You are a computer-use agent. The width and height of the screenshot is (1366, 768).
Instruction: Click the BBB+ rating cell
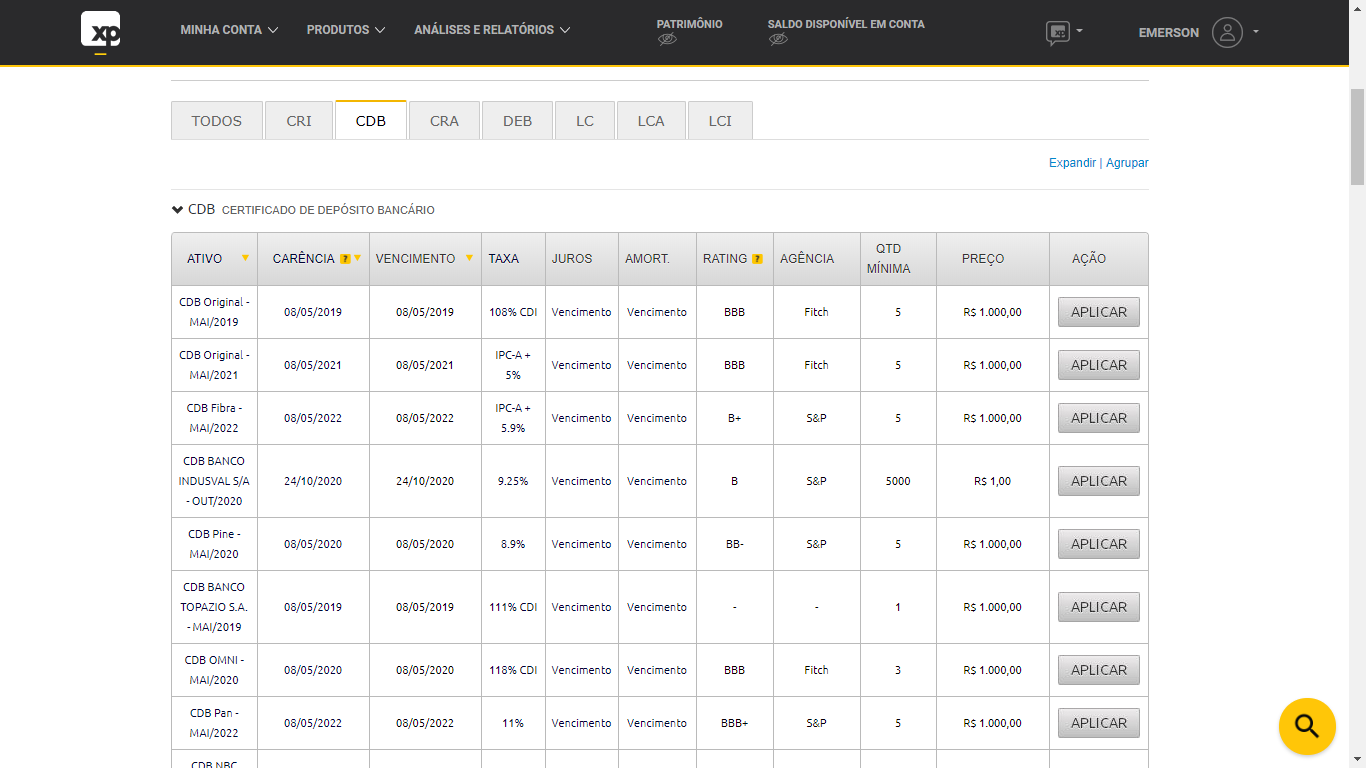pyautogui.click(x=735, y=723)
